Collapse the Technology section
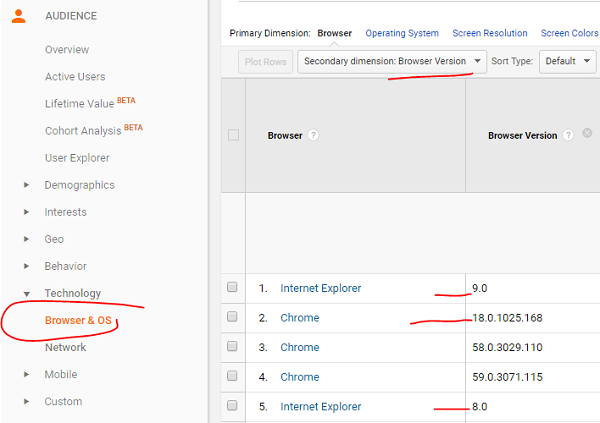600x423 pixels. click(26, 294)
